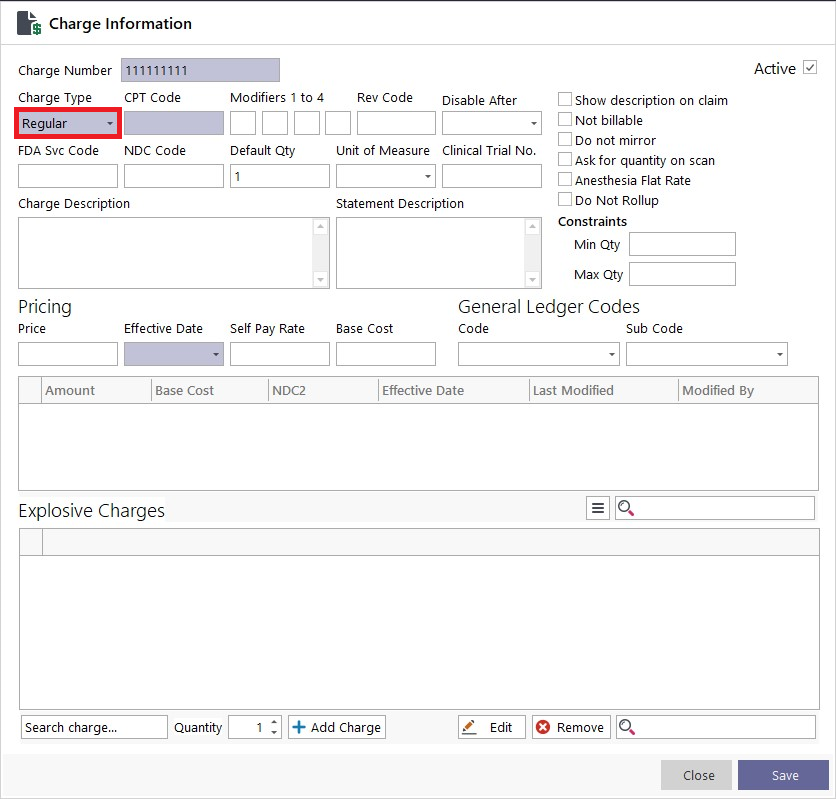Open the Pricing Effective Date dropdown
The height and width of the screenshot is (799, 836).
point(215,354)
